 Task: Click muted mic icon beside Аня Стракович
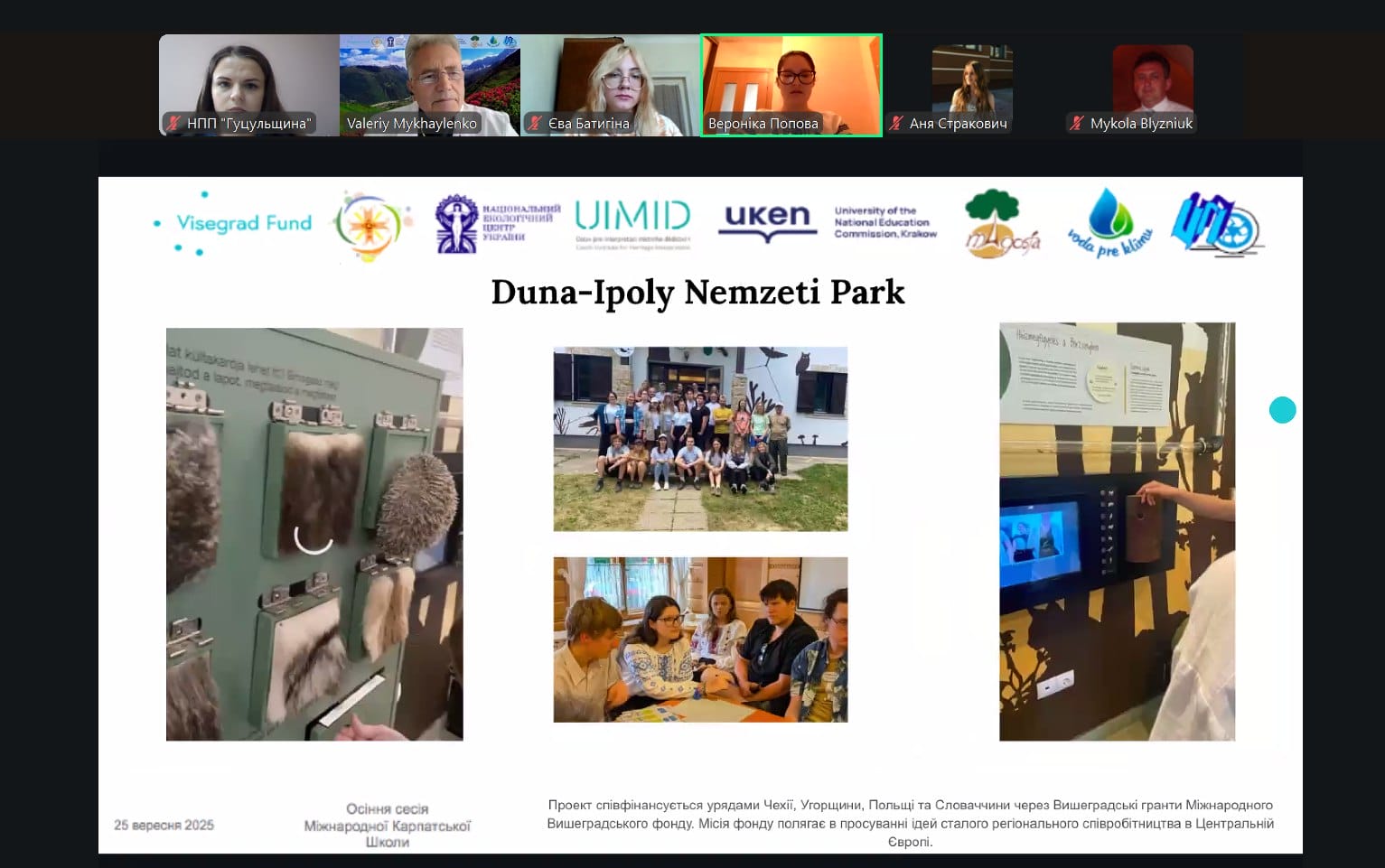(896, 124)
